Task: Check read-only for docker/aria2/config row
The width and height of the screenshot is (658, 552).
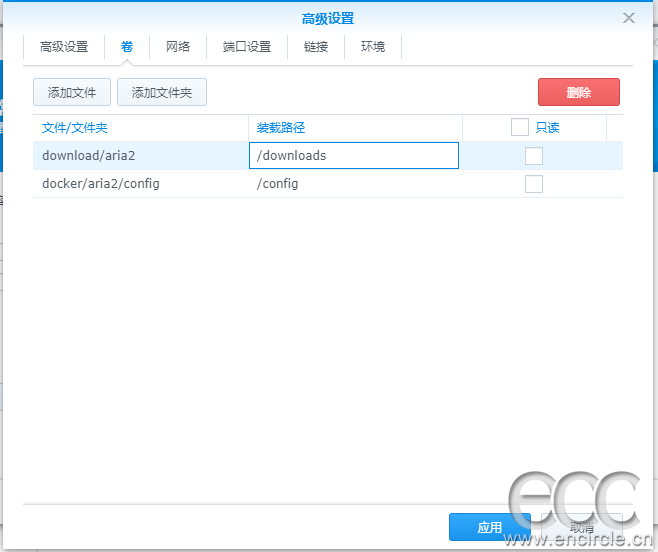Action: (x=534, y=184)
